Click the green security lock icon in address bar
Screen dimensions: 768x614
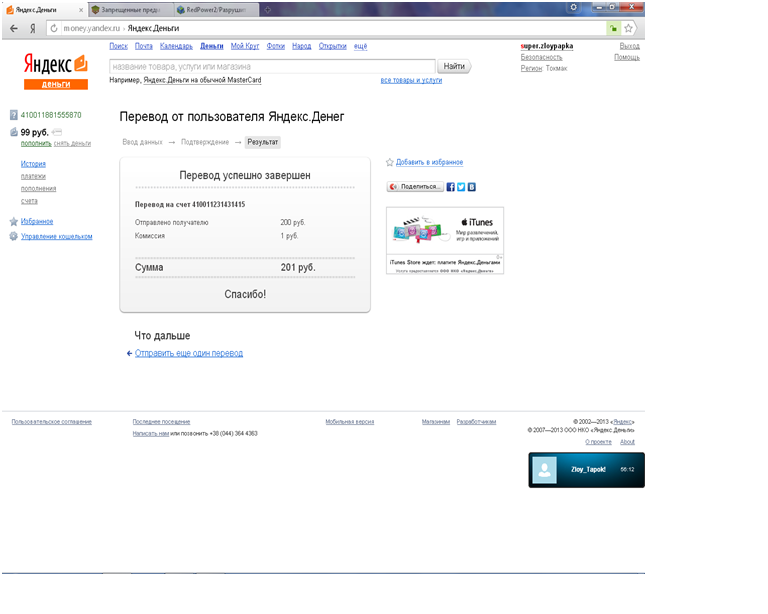point(613,28)
